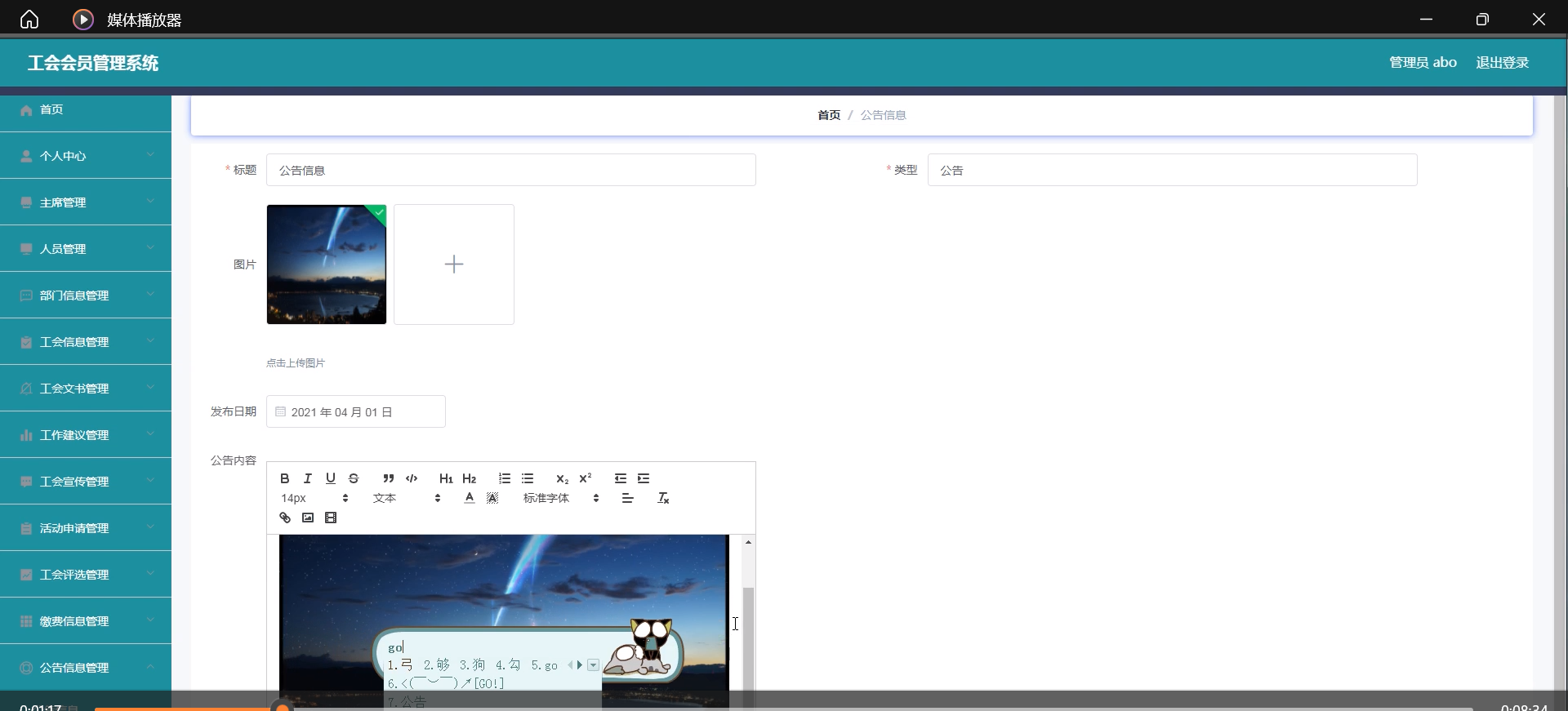Select IME candidate 5 go
Viewport: 1568px width, 711px height.
click(x=545, y=665)
